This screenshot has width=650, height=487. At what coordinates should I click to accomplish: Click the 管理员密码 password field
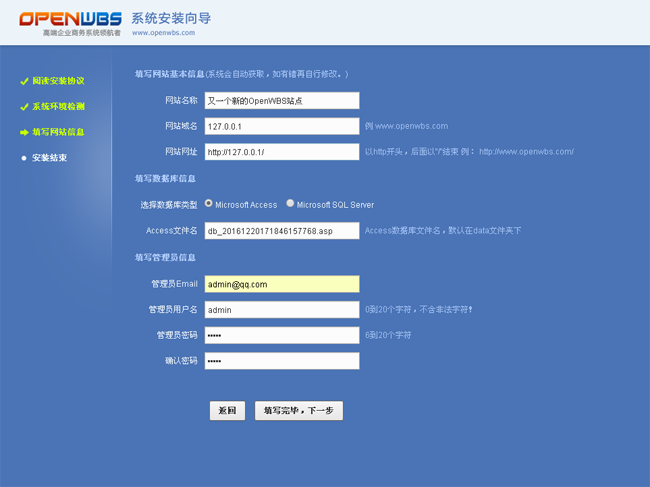click(282, 336)
